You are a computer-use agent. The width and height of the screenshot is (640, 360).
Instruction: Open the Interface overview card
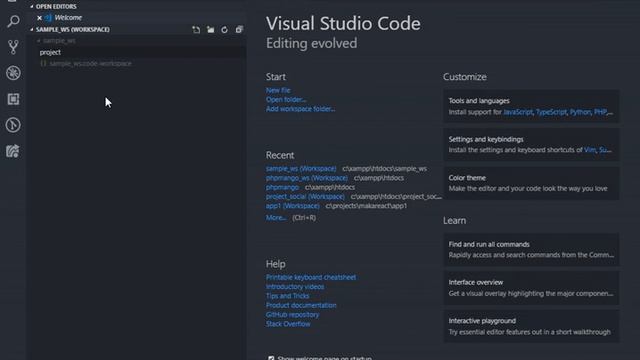click(531, 288)
